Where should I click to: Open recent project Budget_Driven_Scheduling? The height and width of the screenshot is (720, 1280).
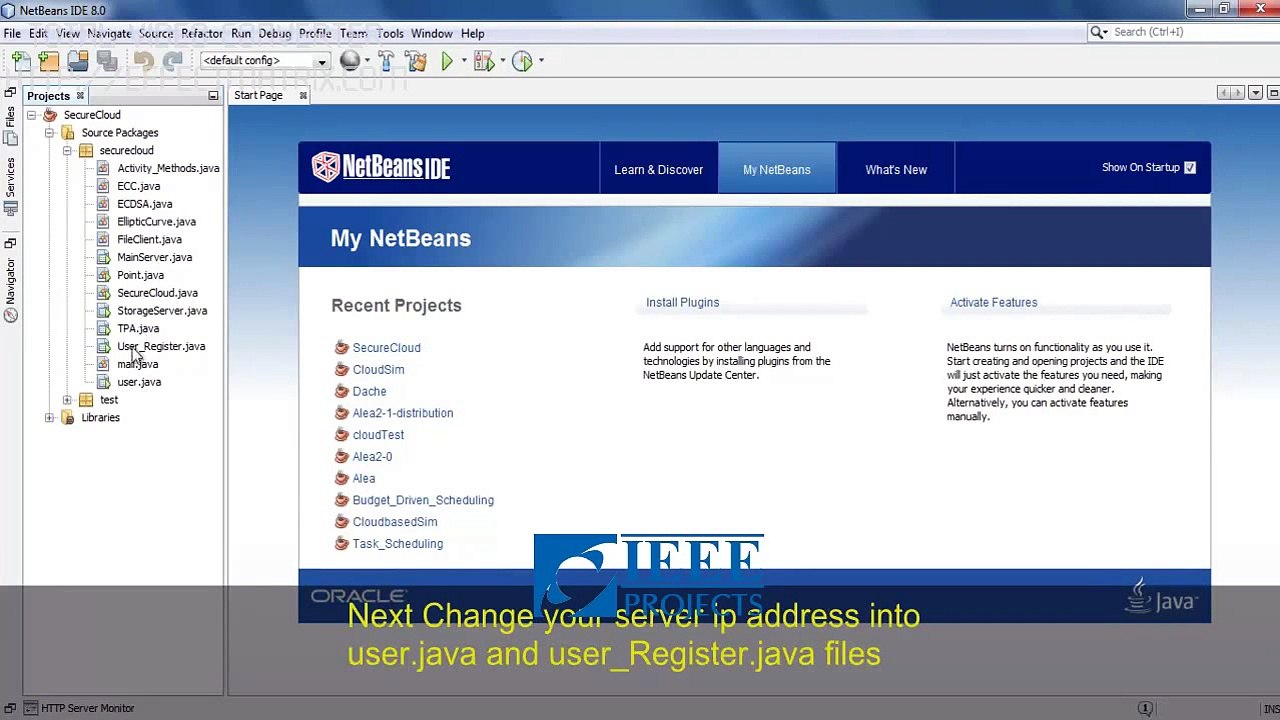[423, 500]
